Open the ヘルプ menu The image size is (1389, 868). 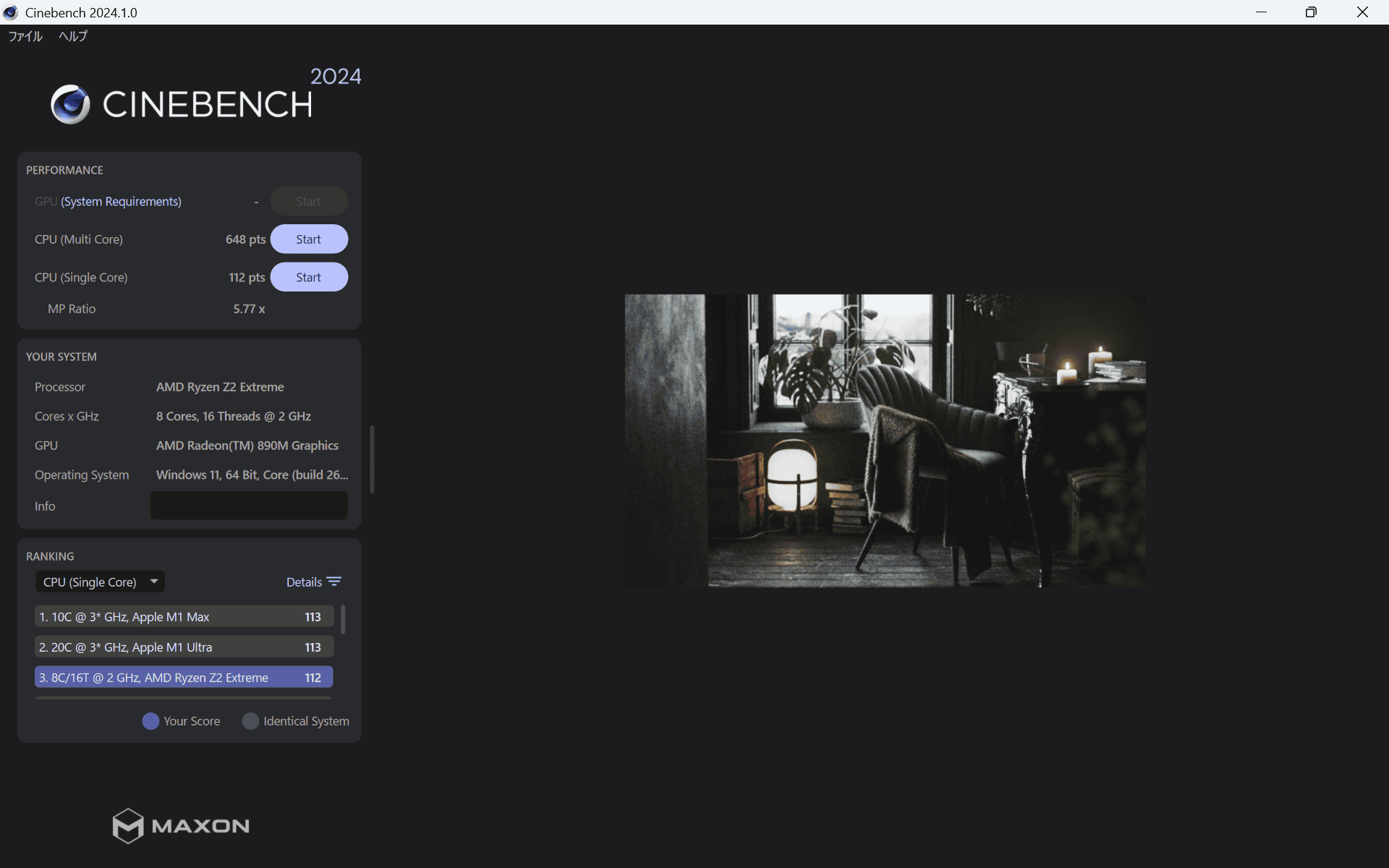[72, 36]
